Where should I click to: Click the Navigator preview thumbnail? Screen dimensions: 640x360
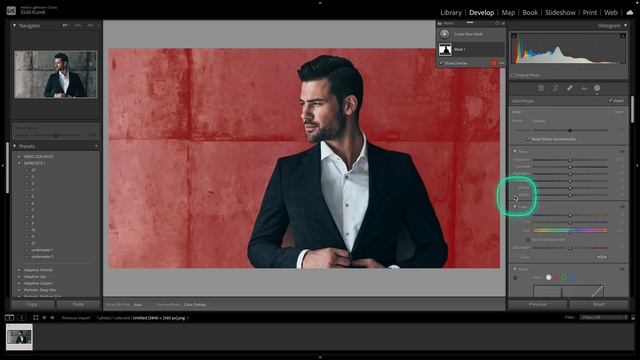(x=56, y=74)
